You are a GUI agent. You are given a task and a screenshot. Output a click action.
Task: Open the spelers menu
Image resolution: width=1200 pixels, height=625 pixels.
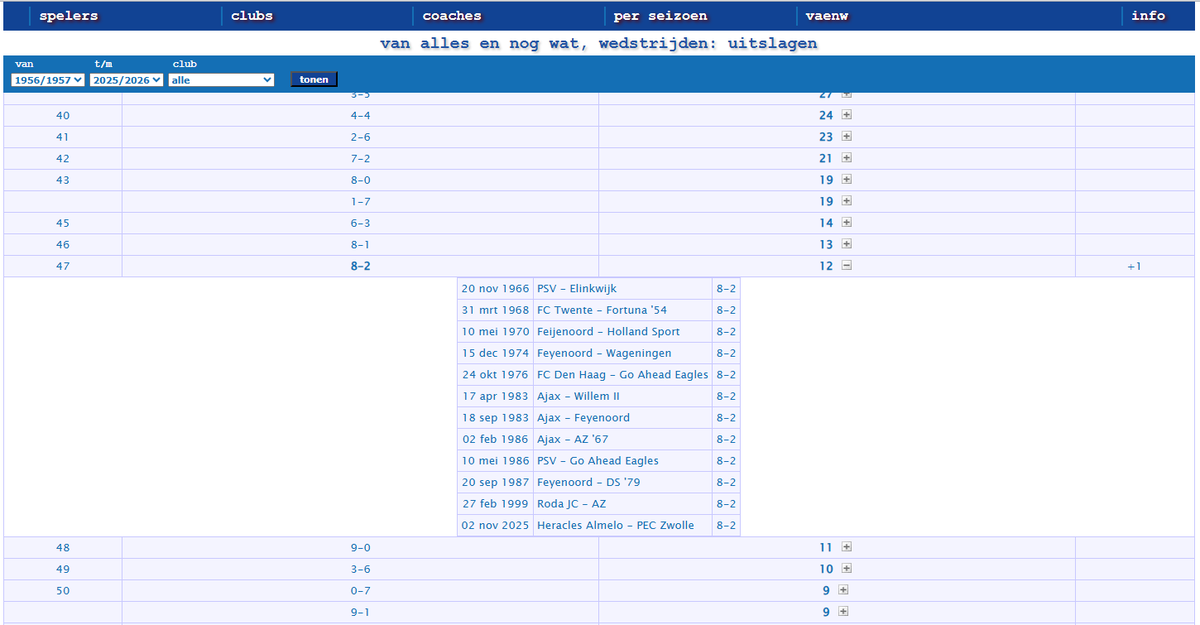coord(69,16)
